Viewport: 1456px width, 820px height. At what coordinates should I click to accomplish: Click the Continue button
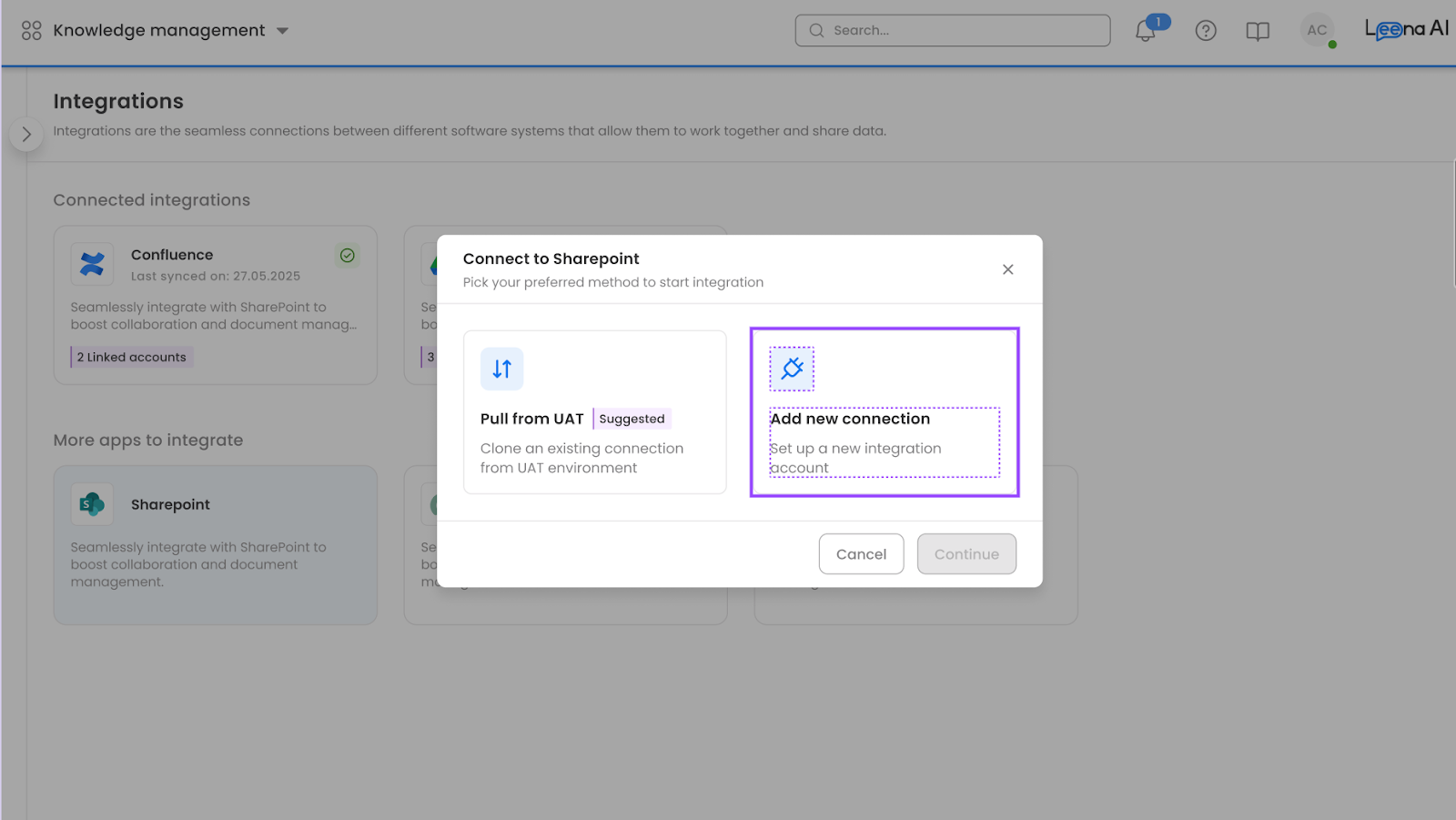click(x=966, y=554)
